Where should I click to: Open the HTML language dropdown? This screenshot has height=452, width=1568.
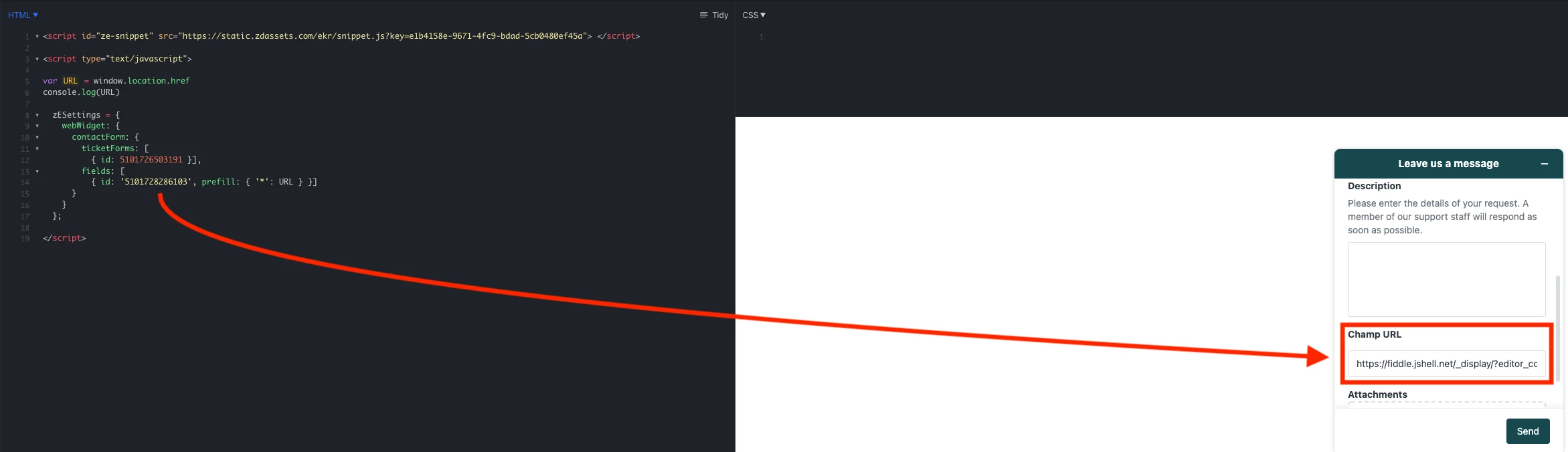pos(23,15)
